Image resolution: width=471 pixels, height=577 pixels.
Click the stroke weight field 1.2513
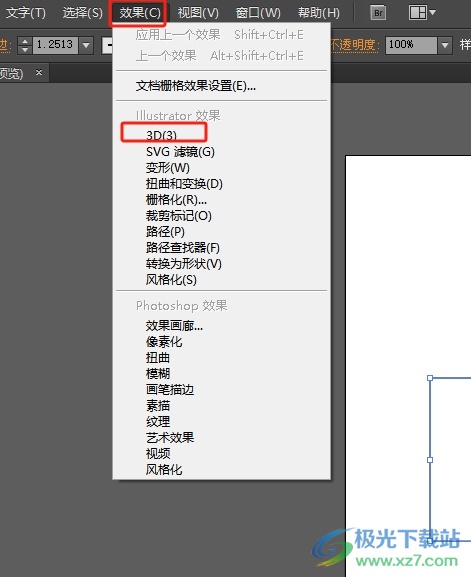click(55, 45)
